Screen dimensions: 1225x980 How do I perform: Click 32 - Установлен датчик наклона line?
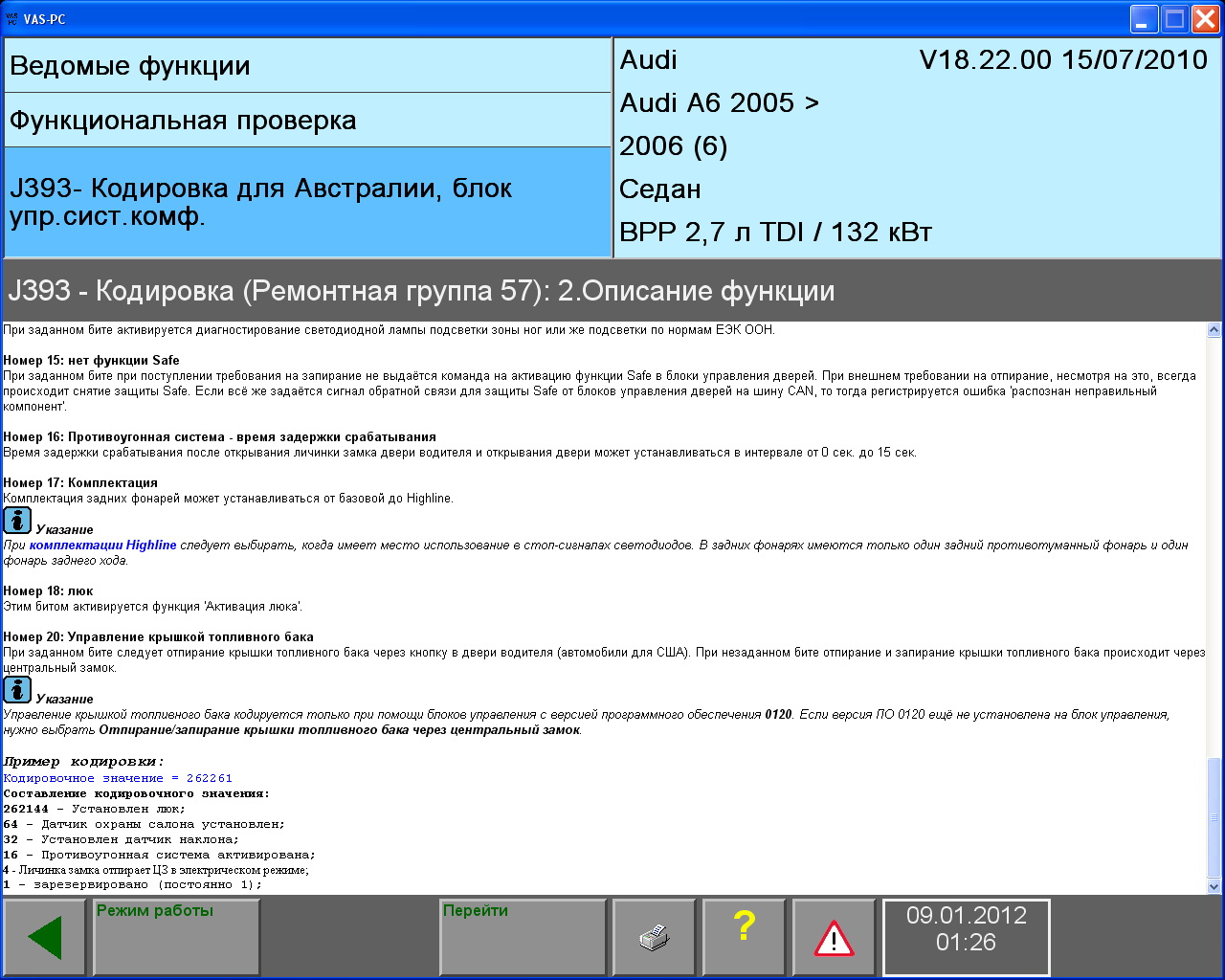click(121, 840)
